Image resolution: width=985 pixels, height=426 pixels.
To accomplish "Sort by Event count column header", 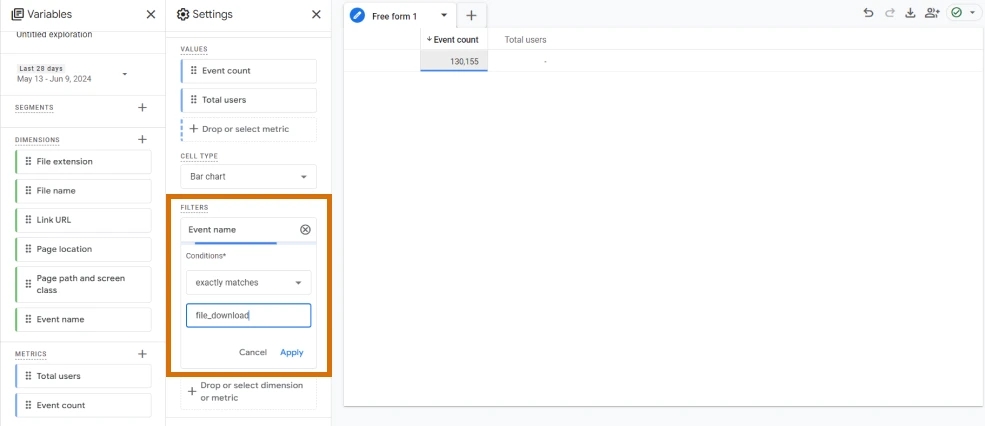I will [x=453, y=40].
